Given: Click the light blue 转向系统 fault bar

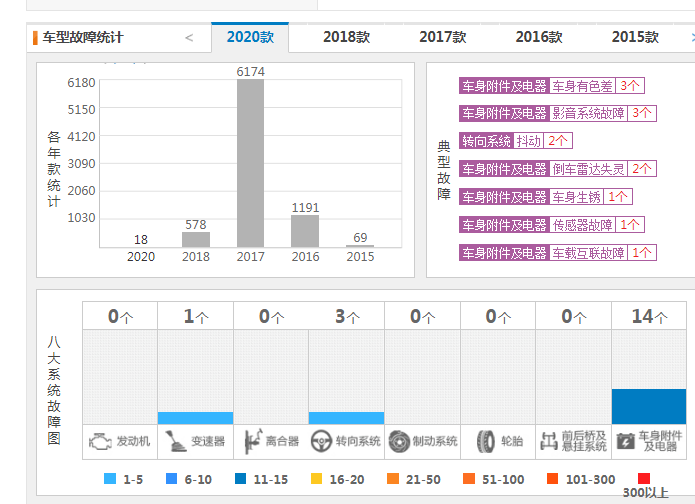Looking at the screenshot, I should tap(347, 418).
